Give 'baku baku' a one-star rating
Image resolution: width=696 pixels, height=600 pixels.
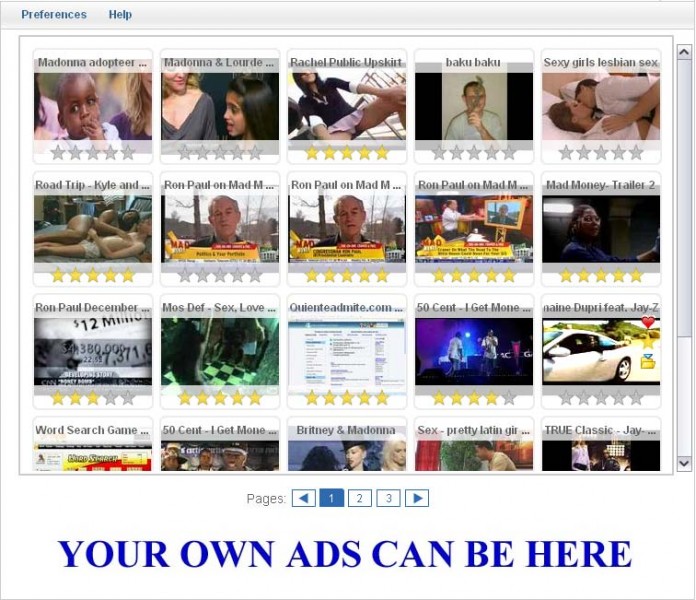(439, 153)
